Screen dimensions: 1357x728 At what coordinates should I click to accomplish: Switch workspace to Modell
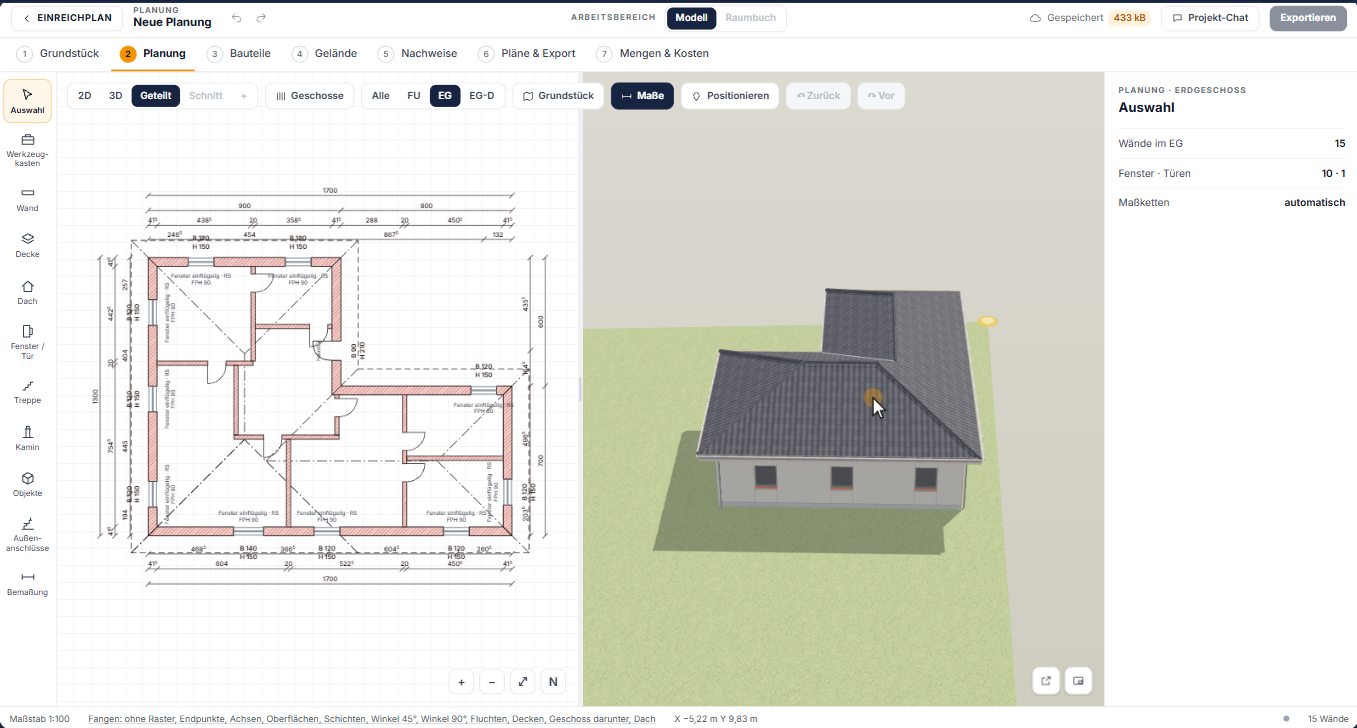coord(691,18)
